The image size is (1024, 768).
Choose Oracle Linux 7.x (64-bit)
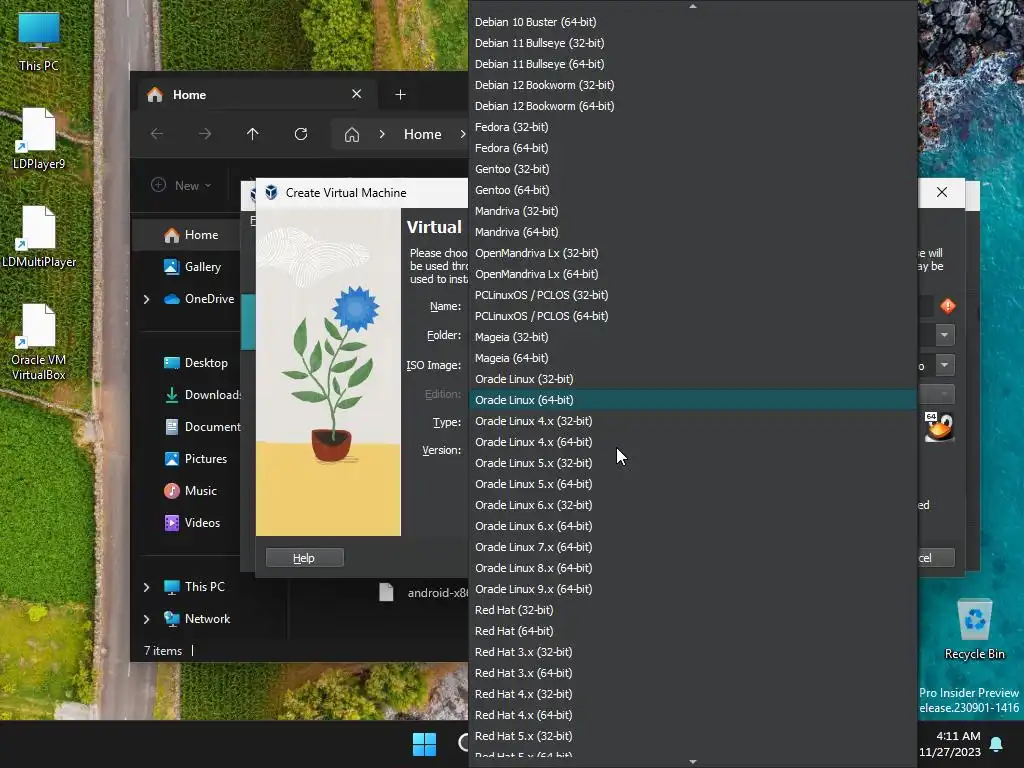coord(692,547)
